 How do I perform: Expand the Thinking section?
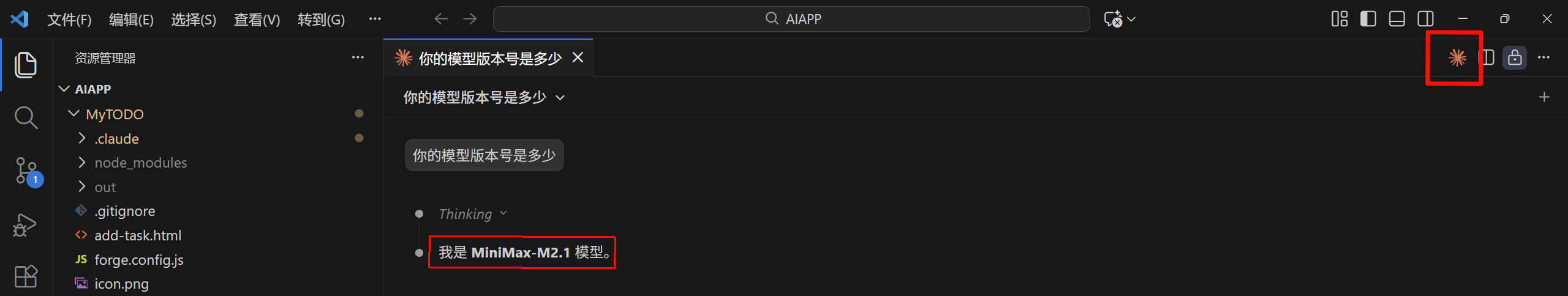(472, 214)
